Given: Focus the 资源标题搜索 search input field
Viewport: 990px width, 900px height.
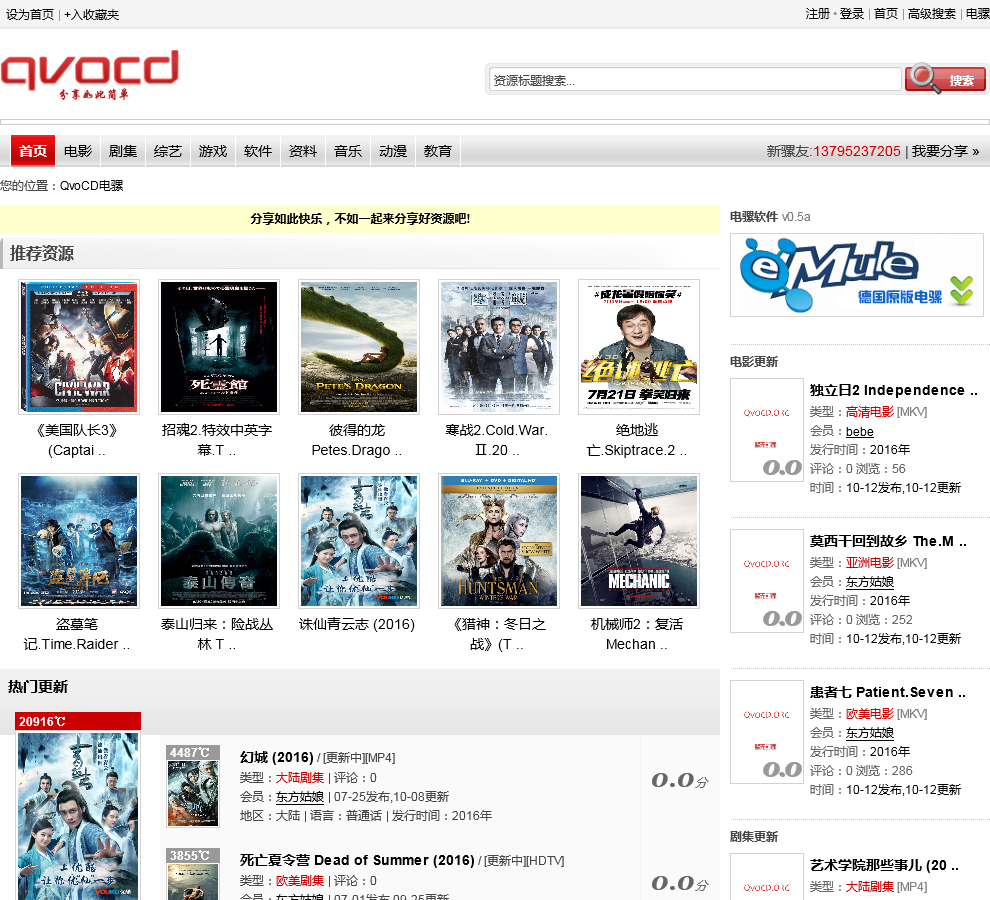Looking at the screenshot, I should (x=695, y=80).
